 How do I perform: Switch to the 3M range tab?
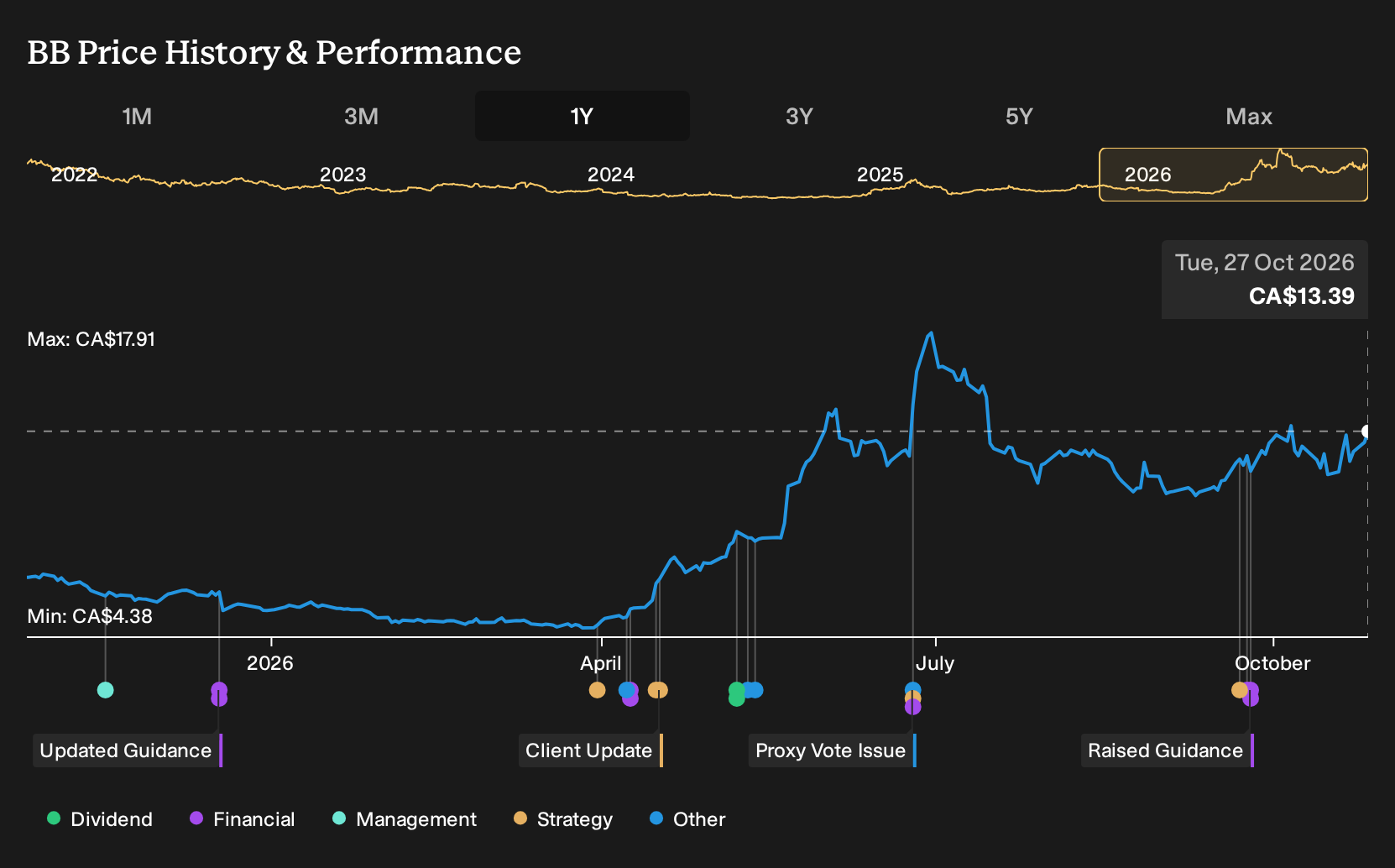tap(361, 116)
